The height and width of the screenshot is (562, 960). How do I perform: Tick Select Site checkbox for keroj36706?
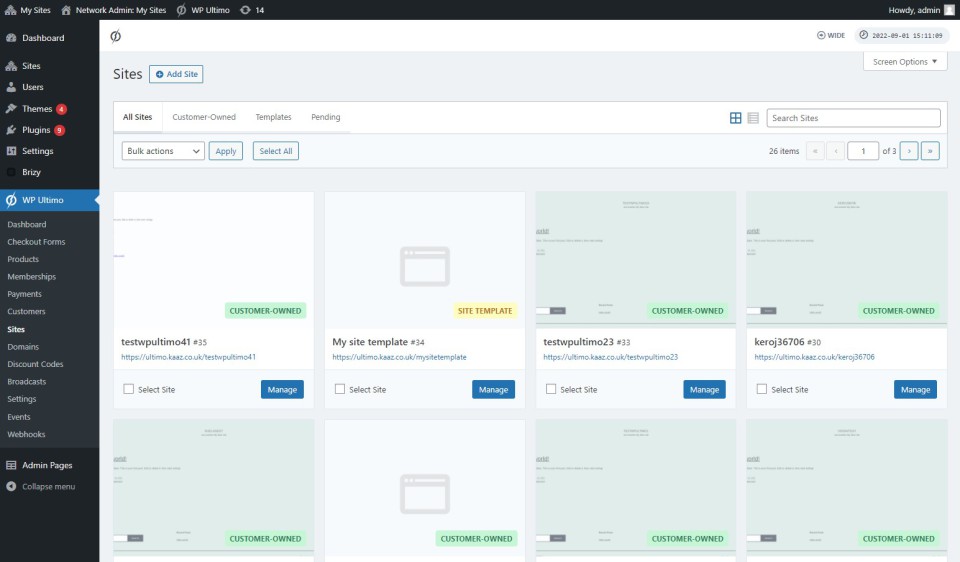[762, 389]
